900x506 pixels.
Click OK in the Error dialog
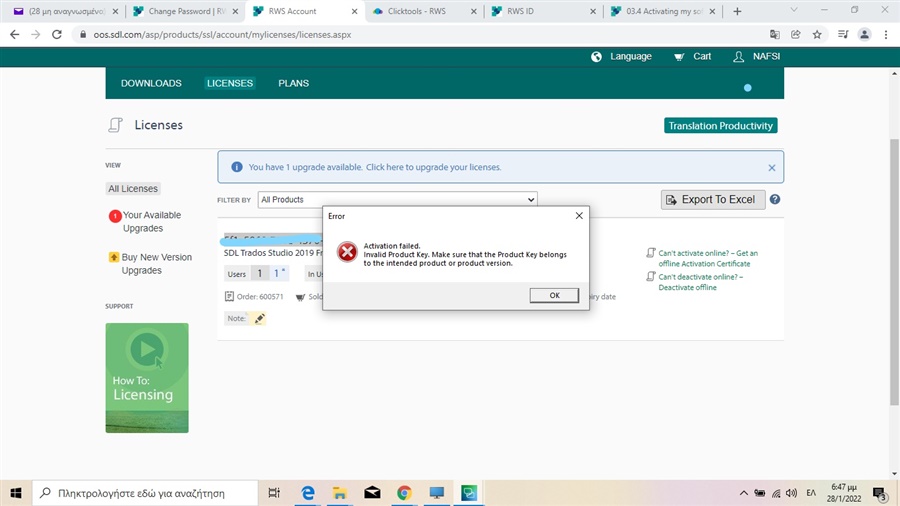[554, 295]
